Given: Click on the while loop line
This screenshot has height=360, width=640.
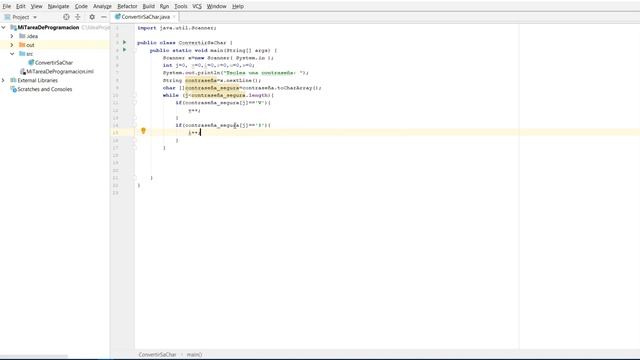Looking at the screenshot, I should coord(218,96).
